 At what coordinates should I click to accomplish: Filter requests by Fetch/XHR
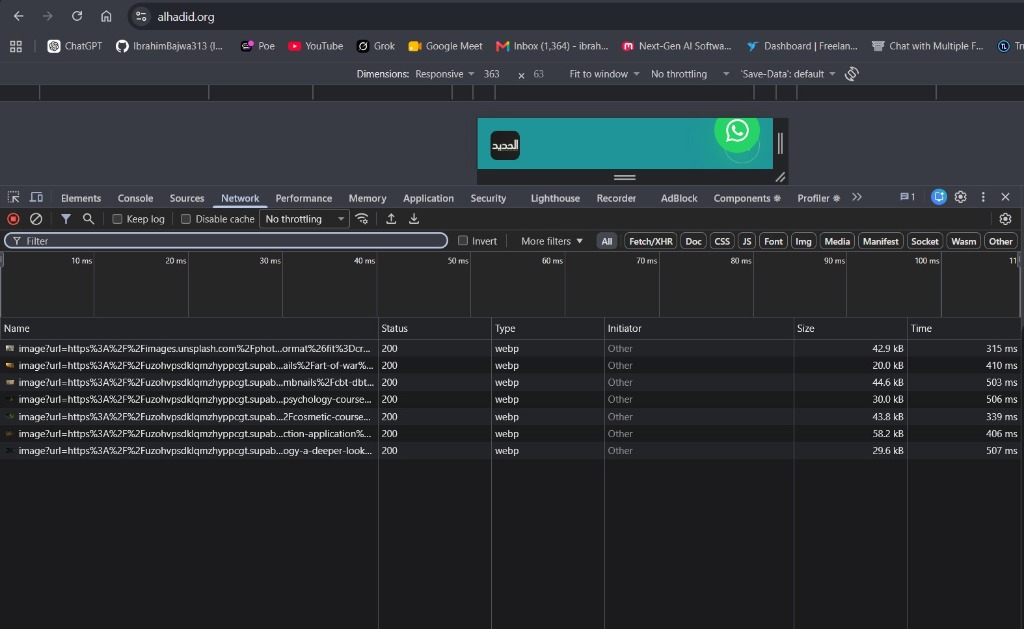650,241
